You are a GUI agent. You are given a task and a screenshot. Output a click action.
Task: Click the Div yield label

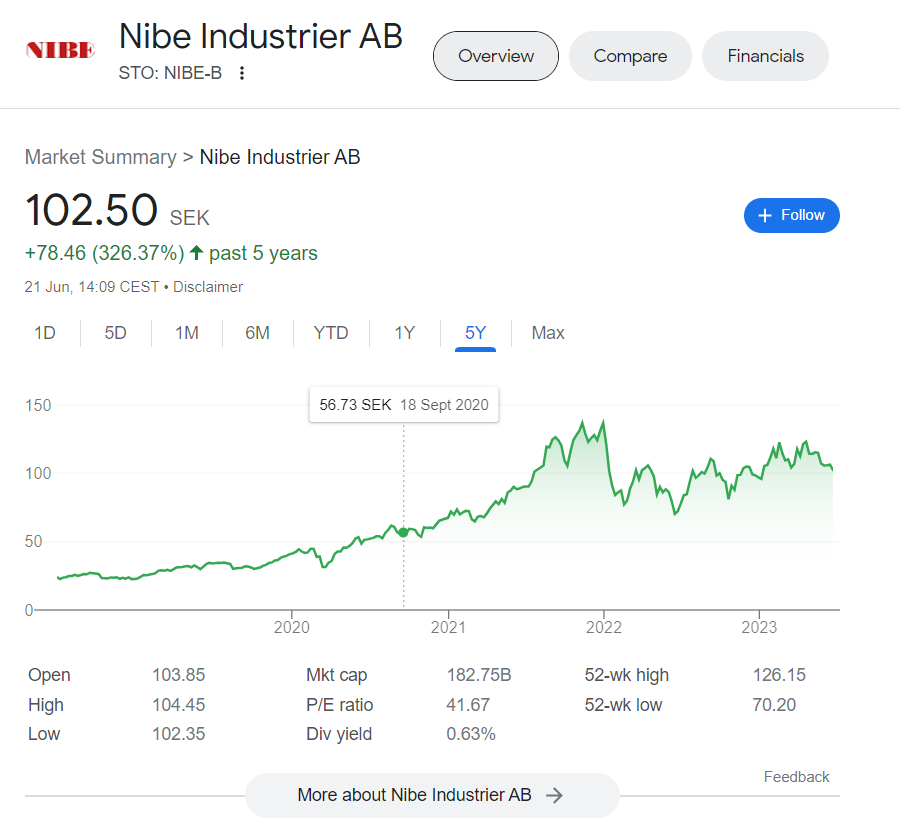[x=339, y=734]
